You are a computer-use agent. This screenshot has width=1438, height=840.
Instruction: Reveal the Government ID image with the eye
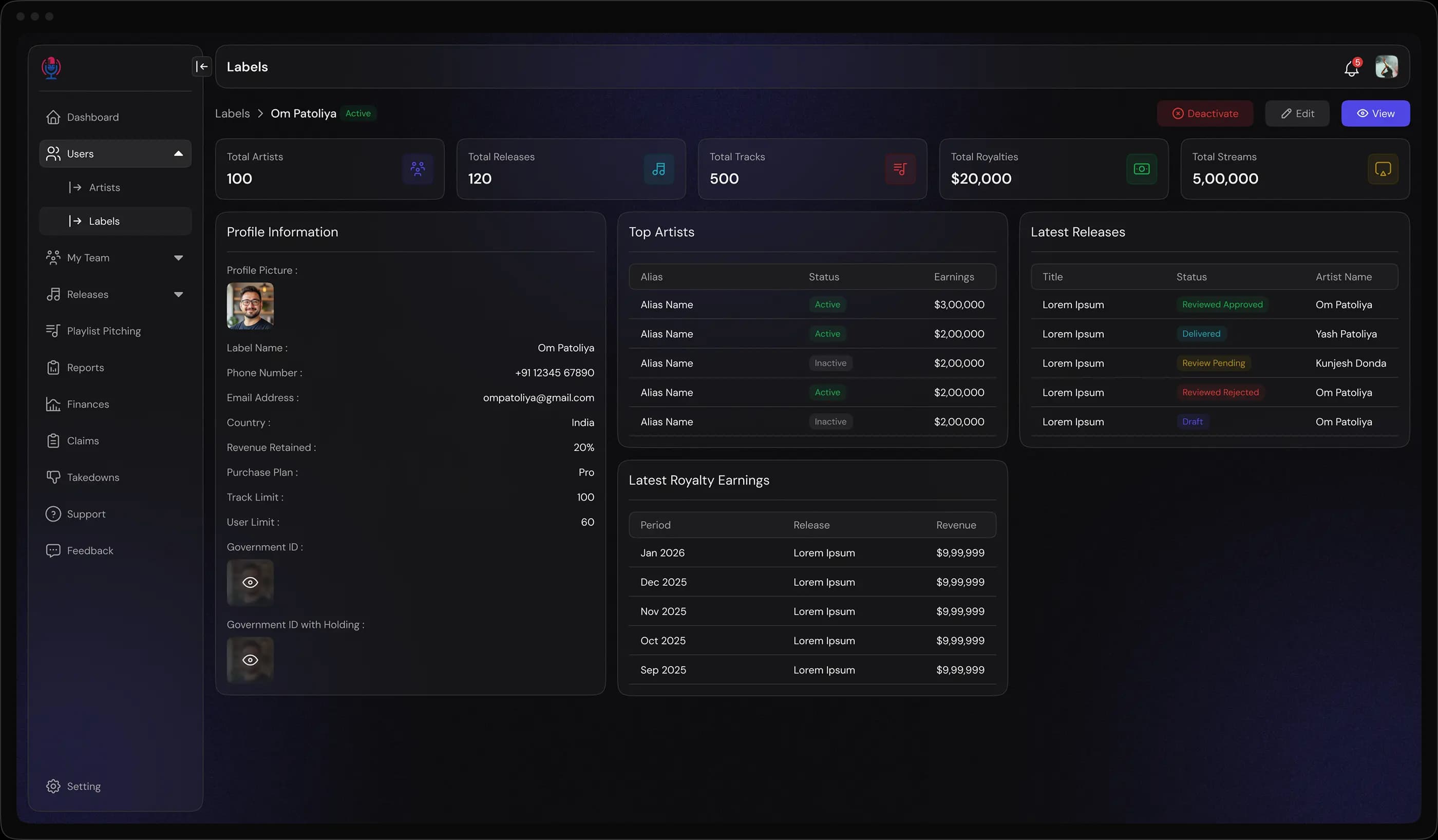(x=251, y=583)
